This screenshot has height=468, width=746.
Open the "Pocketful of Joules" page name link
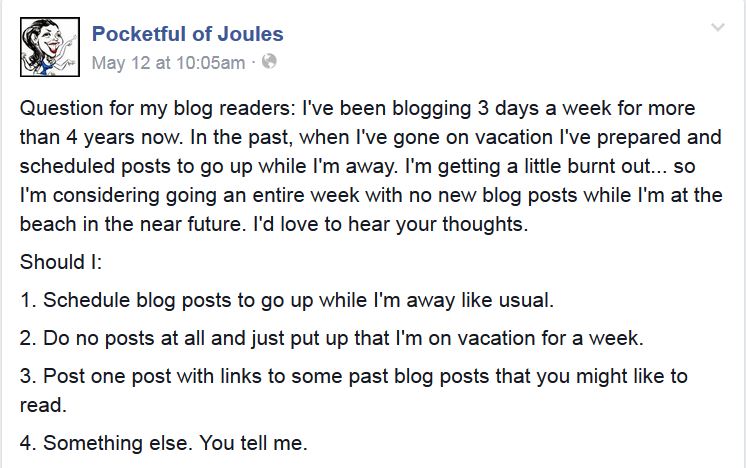(187, 34)
